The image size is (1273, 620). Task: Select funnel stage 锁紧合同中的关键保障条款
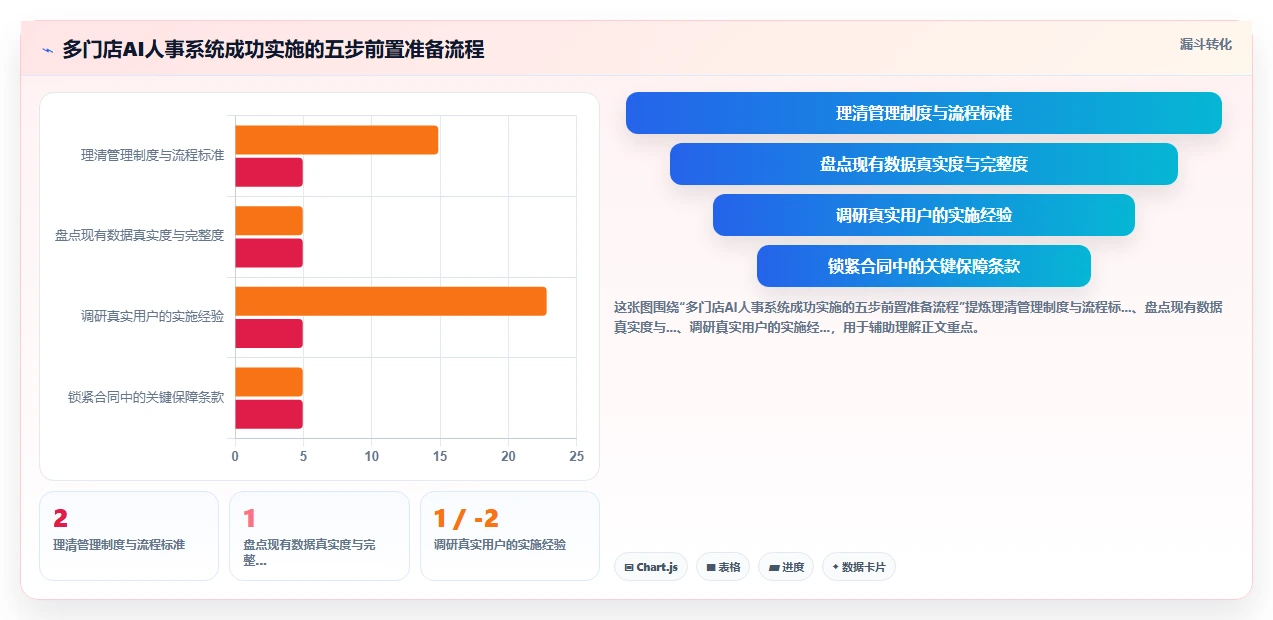pyautogui.click(x=923, y=266)
